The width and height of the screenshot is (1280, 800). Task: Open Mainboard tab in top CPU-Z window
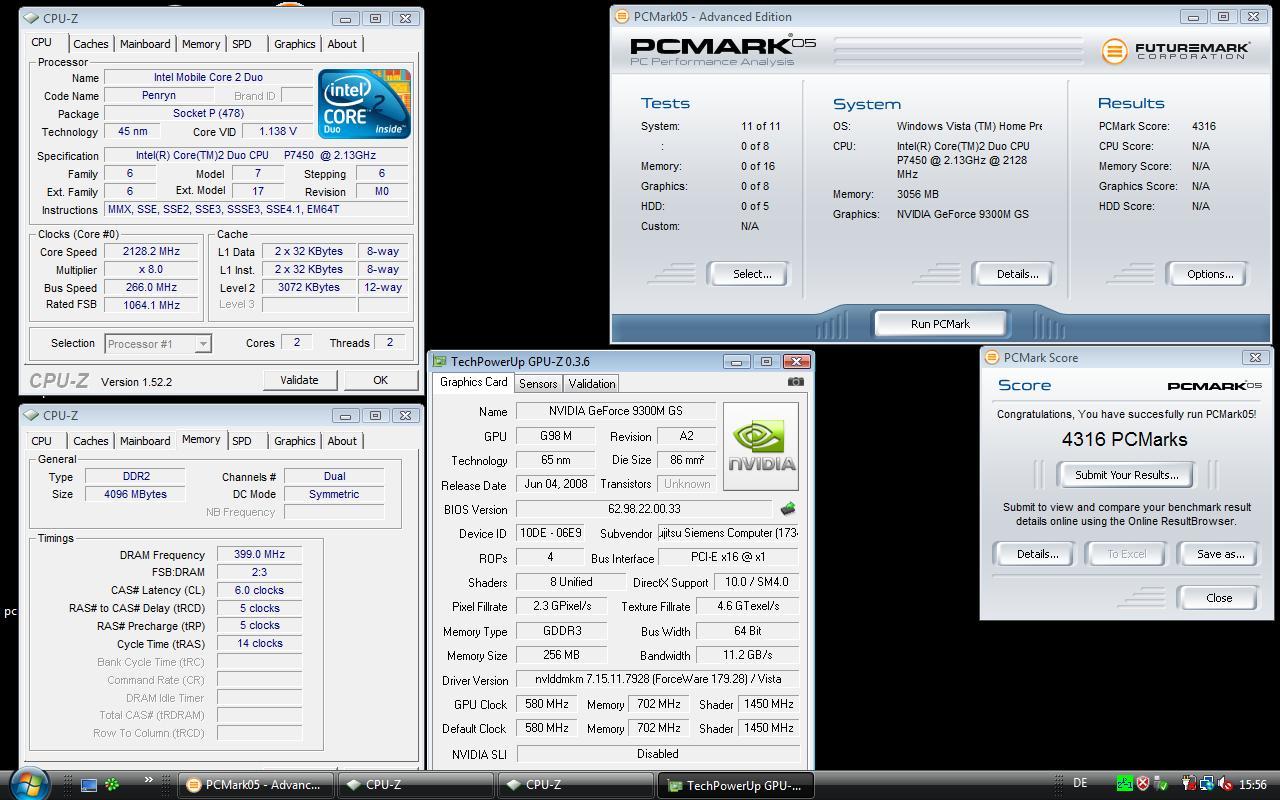click(145, 44)
